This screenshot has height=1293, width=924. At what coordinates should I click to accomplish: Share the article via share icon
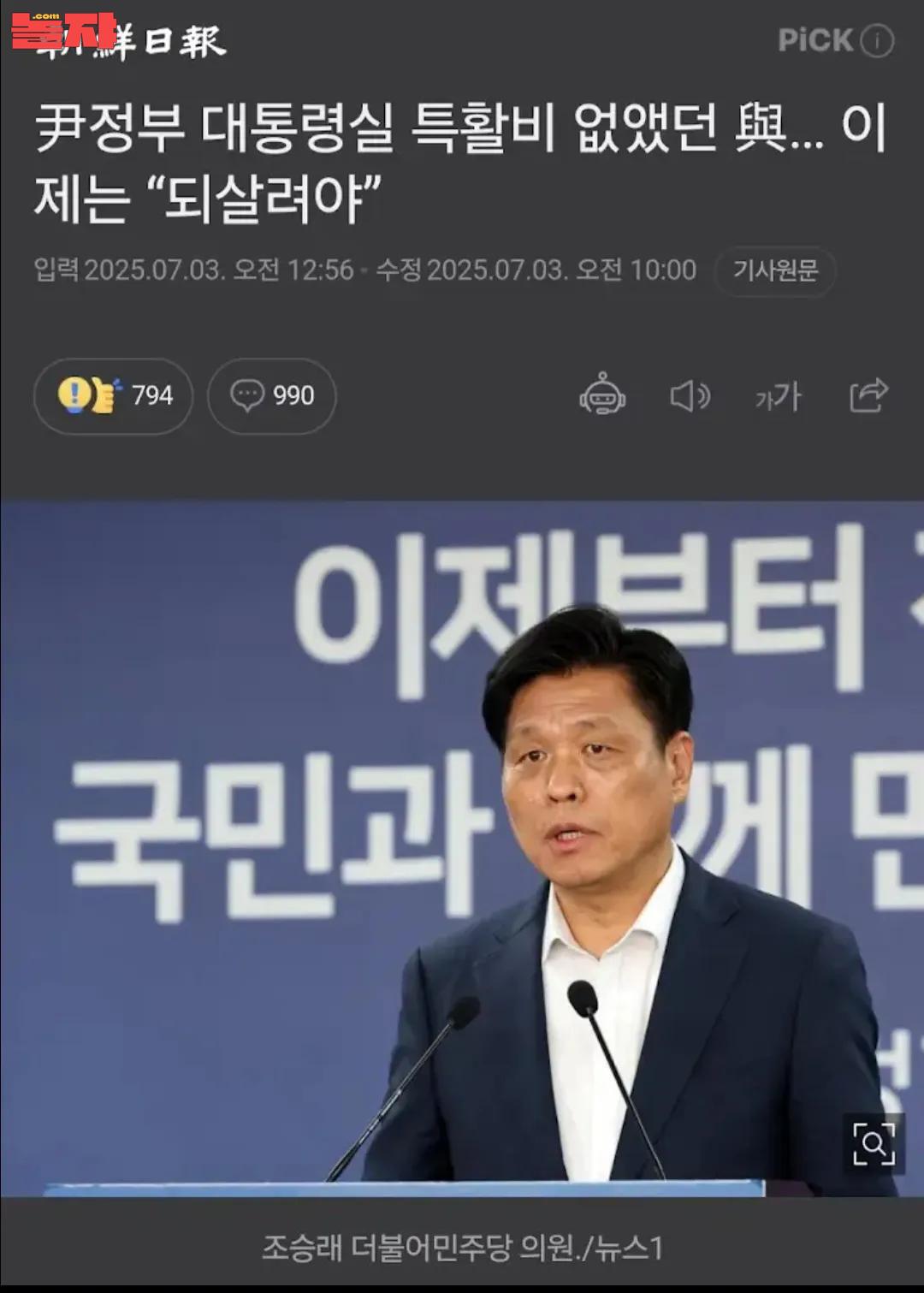(x=868, y=395)
